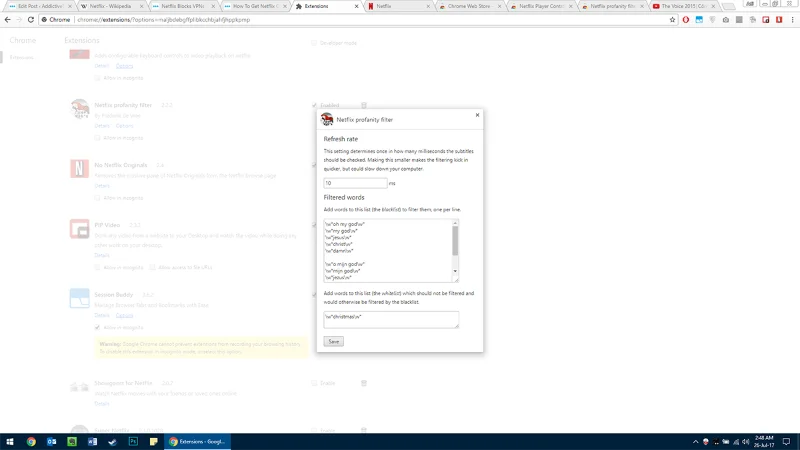Screen dimensions: 800x450
Task: Reload the current page
Action: click(x=31, y=19)
